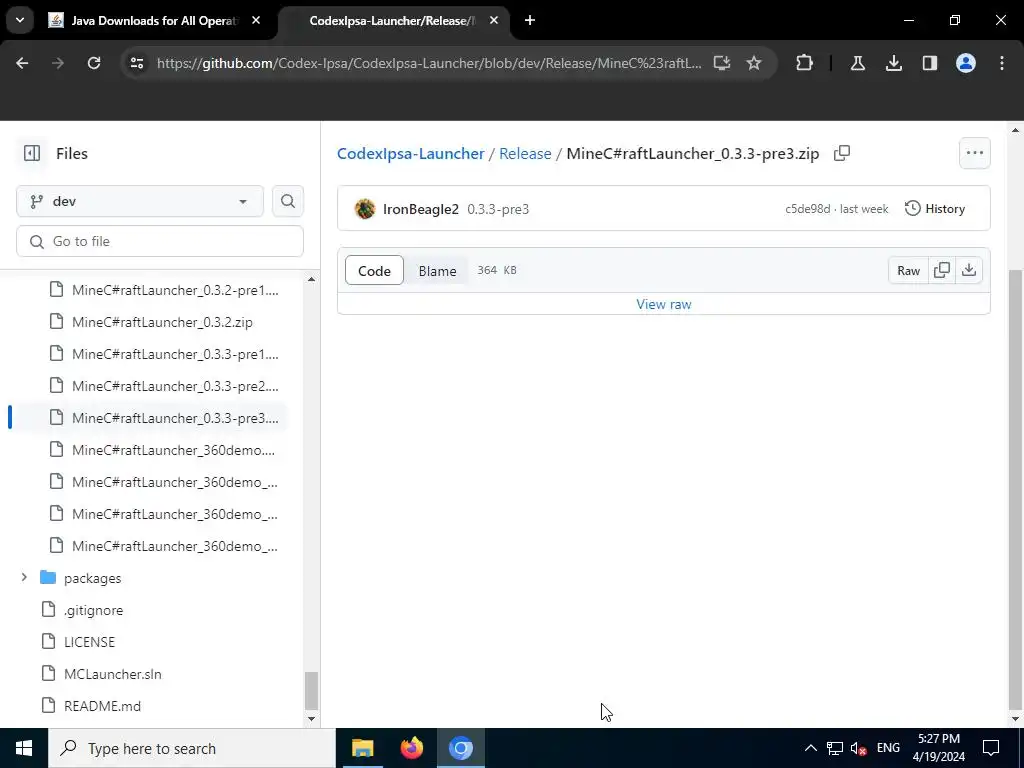Copy raw file contents icon
This screenshot has width=1024, height=768.
point(942,270)
